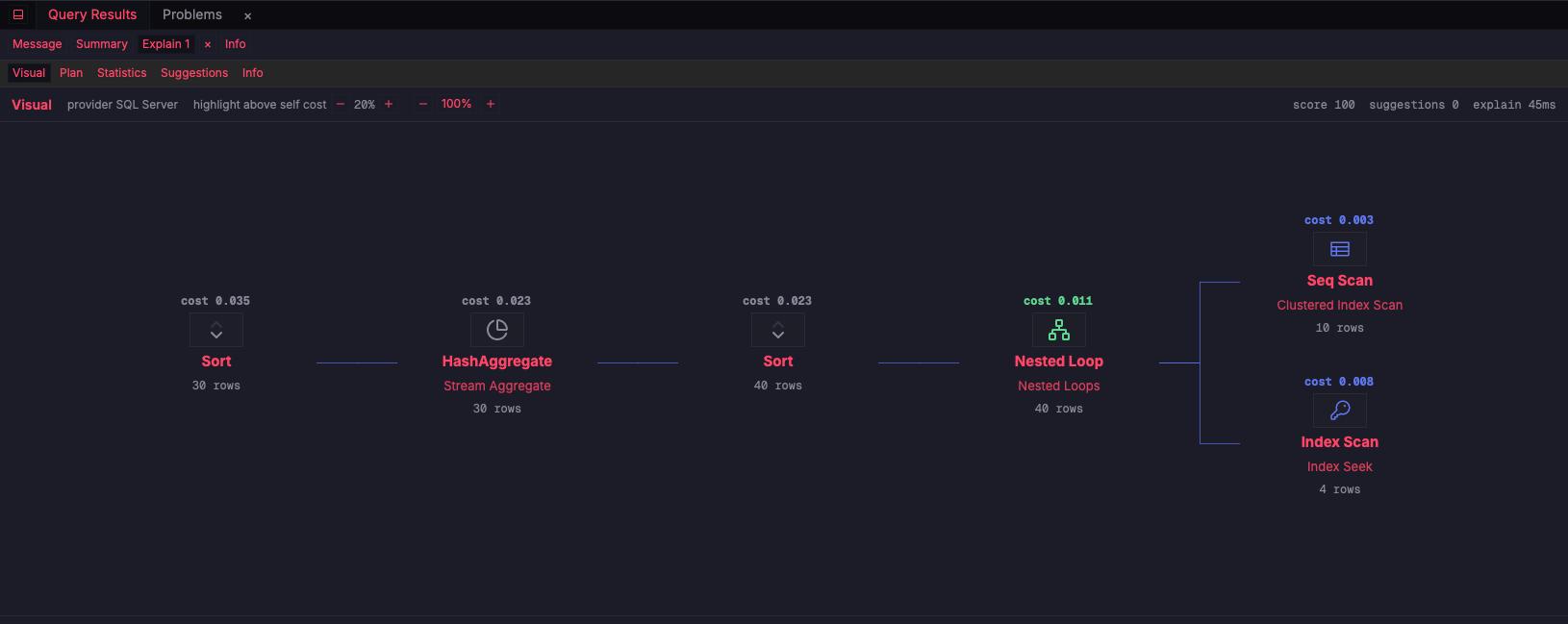Select the Nested Loop node label
The height and width of the screenshot is (624, 1568).
click(x=1059, y=362)
